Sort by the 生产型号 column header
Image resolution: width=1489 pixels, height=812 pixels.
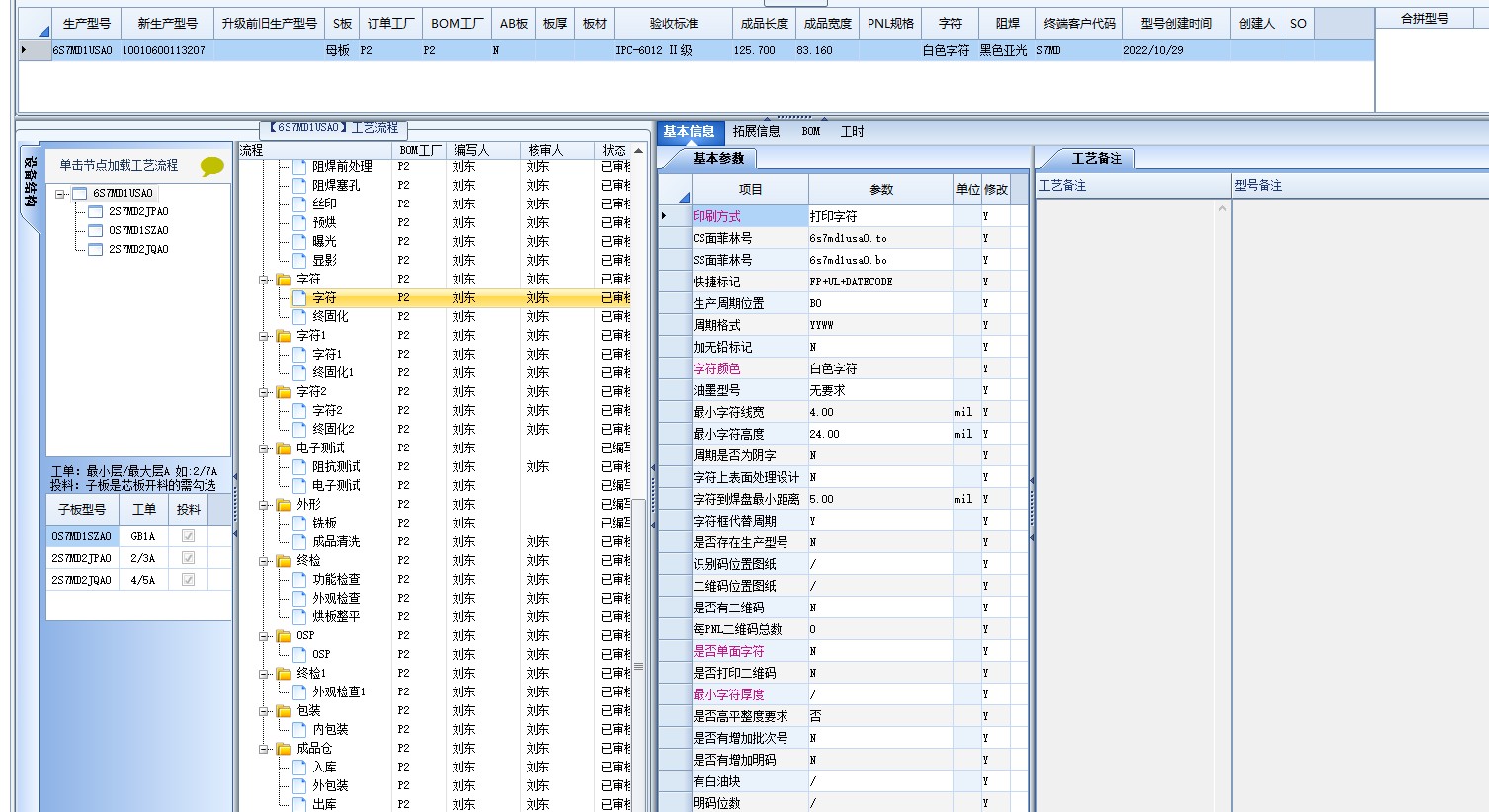click(x=87, y=24)
